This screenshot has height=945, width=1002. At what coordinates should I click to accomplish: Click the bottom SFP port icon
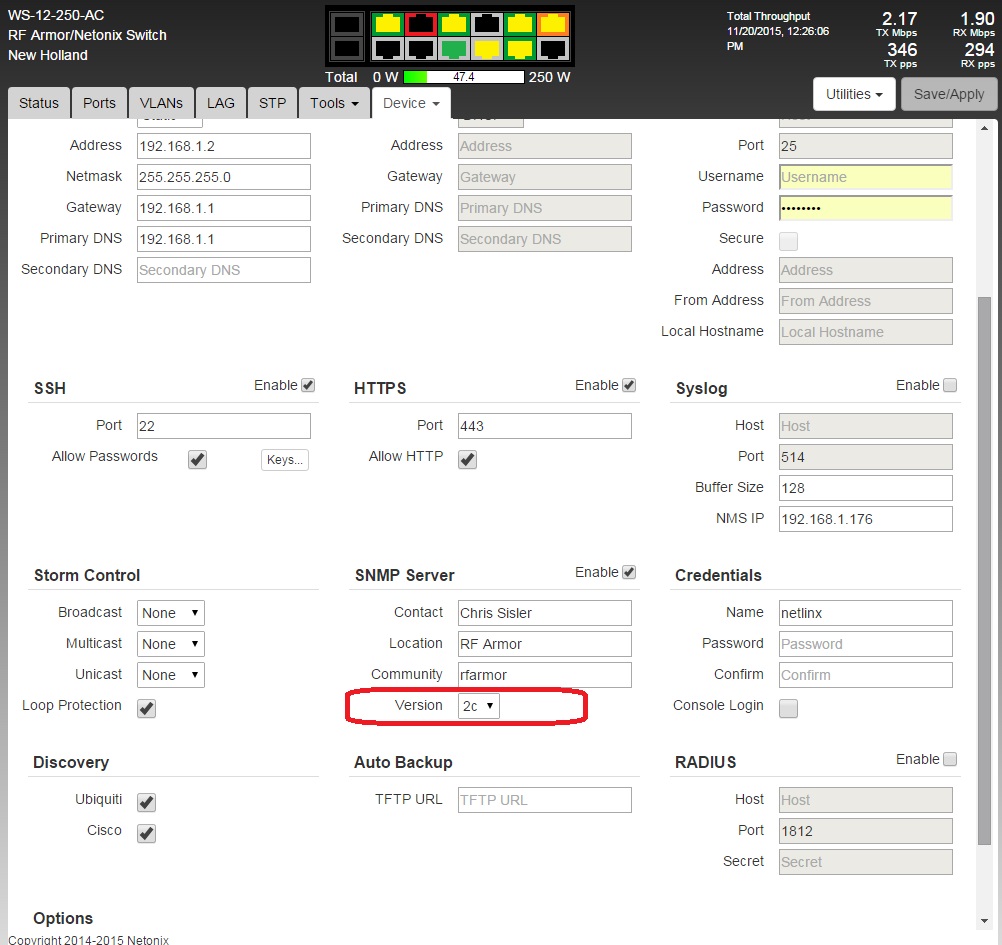[347, 48]
